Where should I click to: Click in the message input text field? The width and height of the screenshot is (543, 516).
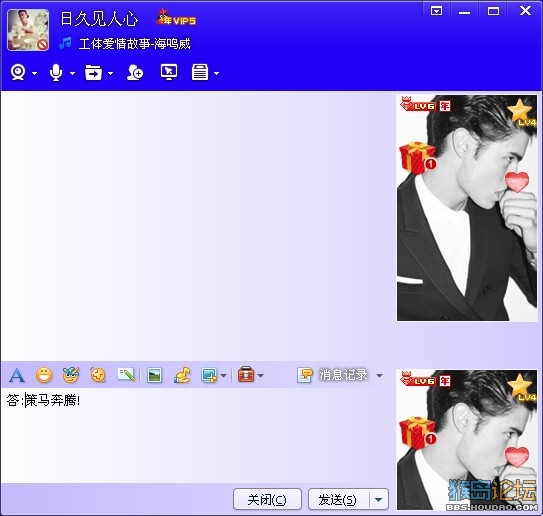197,435
